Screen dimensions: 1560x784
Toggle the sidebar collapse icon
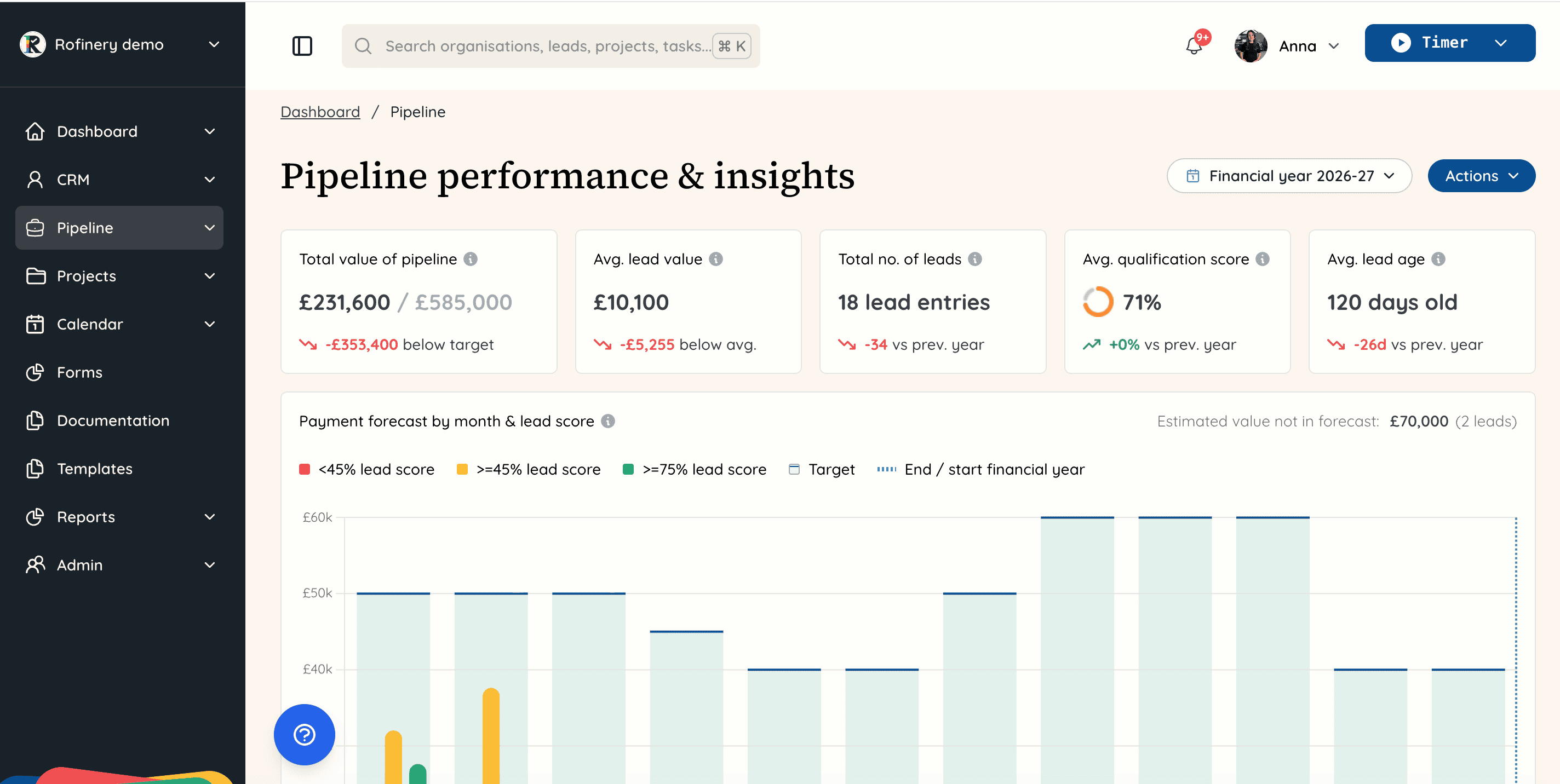302,46
